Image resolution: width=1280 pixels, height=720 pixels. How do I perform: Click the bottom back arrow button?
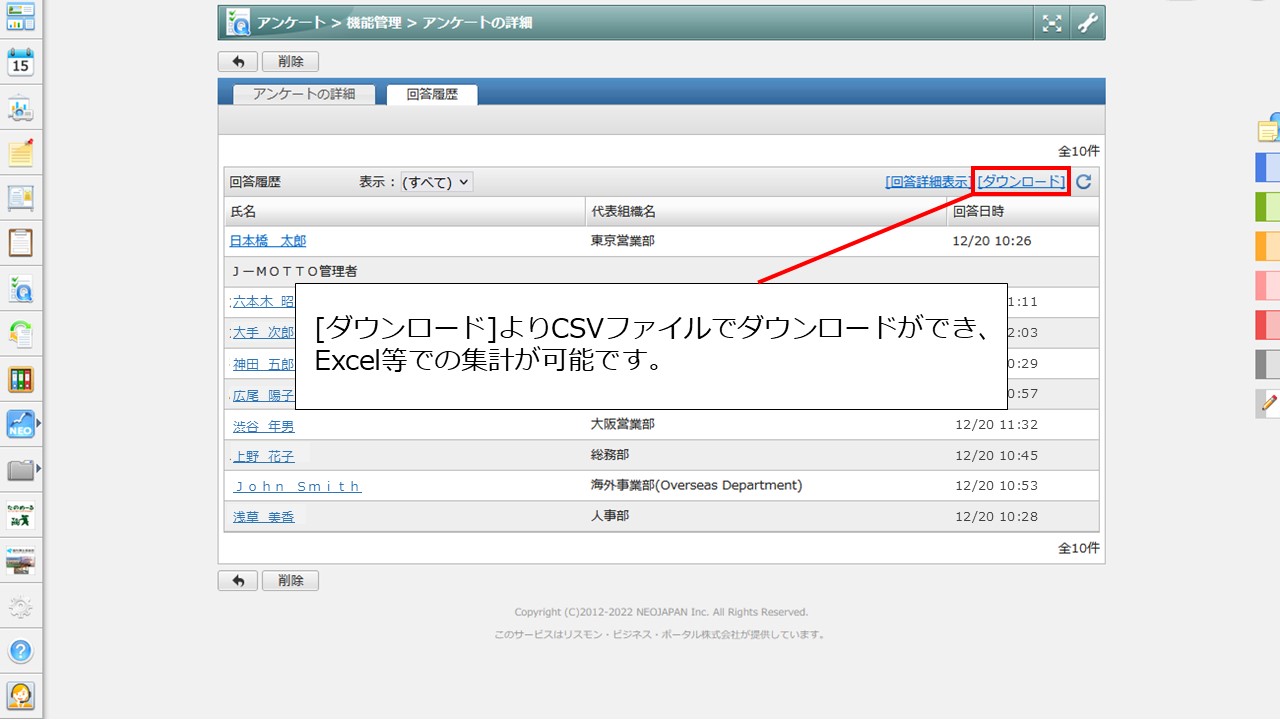pyautogui.click(x=238, y=580)
